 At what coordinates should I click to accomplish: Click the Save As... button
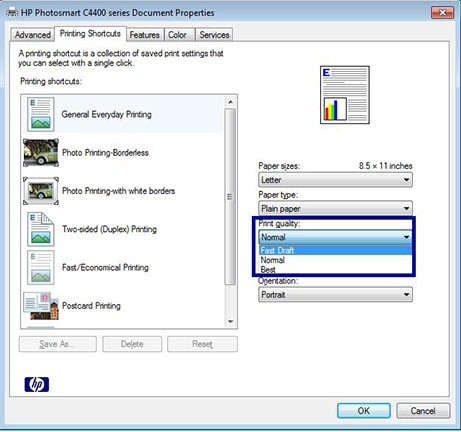tap(57, 344)
